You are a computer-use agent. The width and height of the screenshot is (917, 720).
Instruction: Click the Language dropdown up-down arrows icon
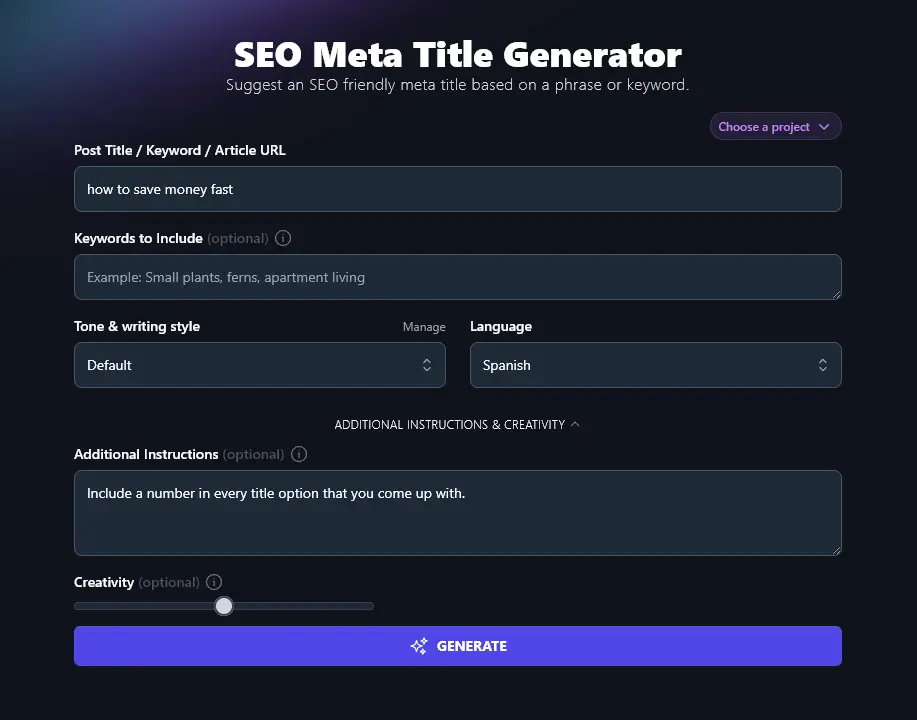tap(823, 365)
